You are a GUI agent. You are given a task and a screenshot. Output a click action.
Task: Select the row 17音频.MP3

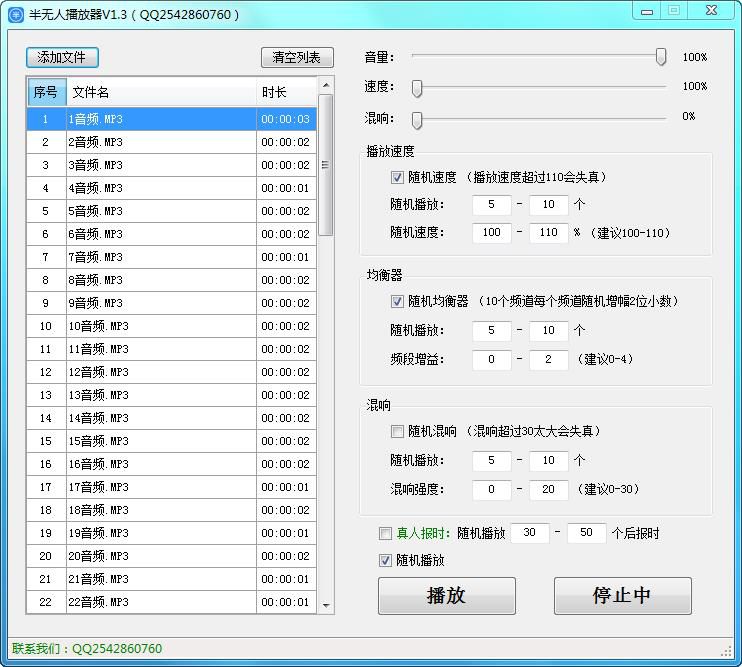coord(171,487)
